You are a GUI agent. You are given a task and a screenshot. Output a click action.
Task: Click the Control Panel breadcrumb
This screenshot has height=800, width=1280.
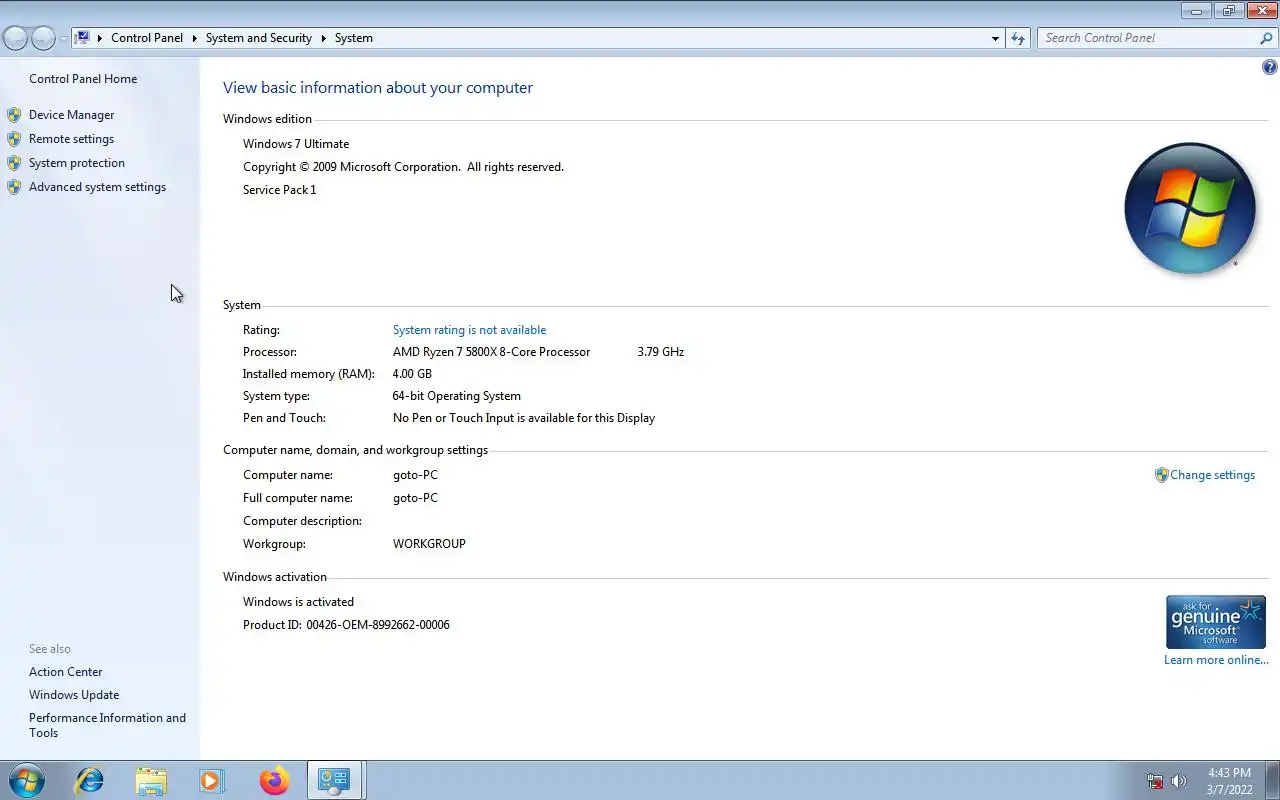point(147,38)
